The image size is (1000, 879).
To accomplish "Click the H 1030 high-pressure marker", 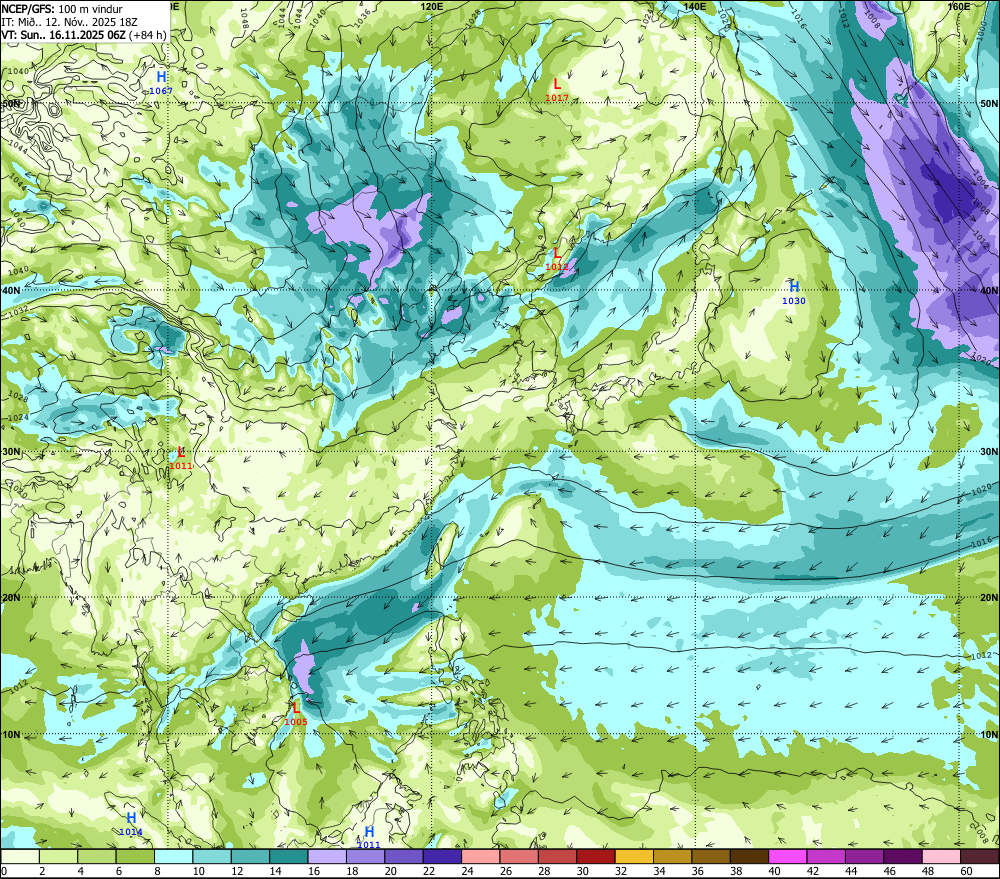I will tap(794, 293).
